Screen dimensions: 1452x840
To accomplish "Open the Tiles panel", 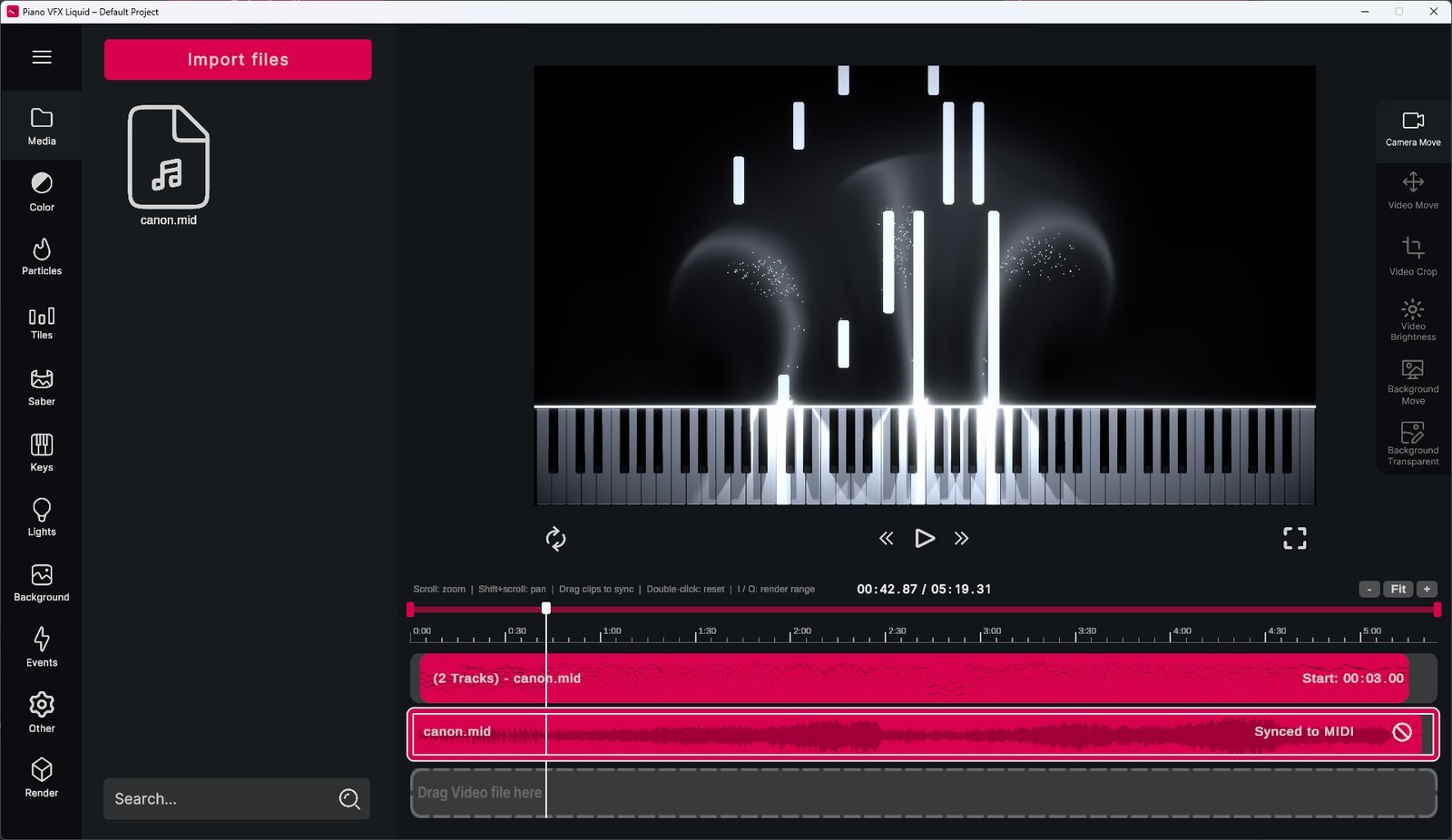I will (42, 323).
